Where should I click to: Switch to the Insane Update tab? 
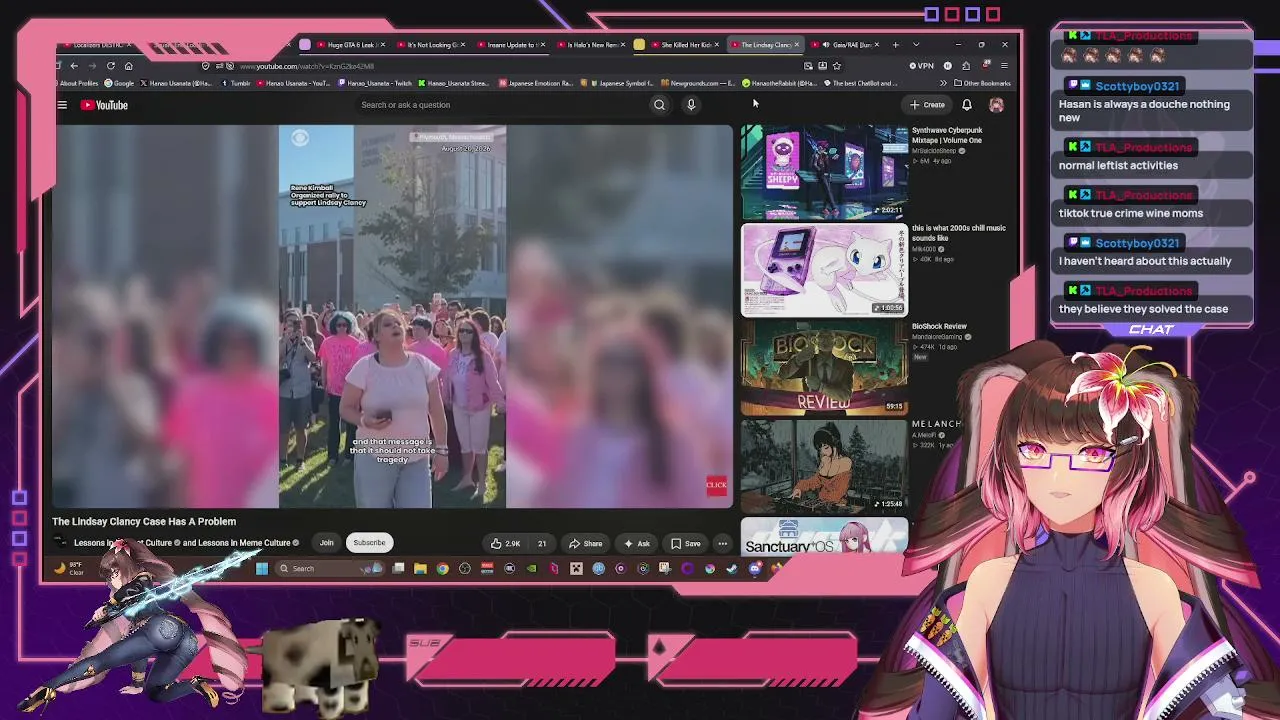coord(510,45)
